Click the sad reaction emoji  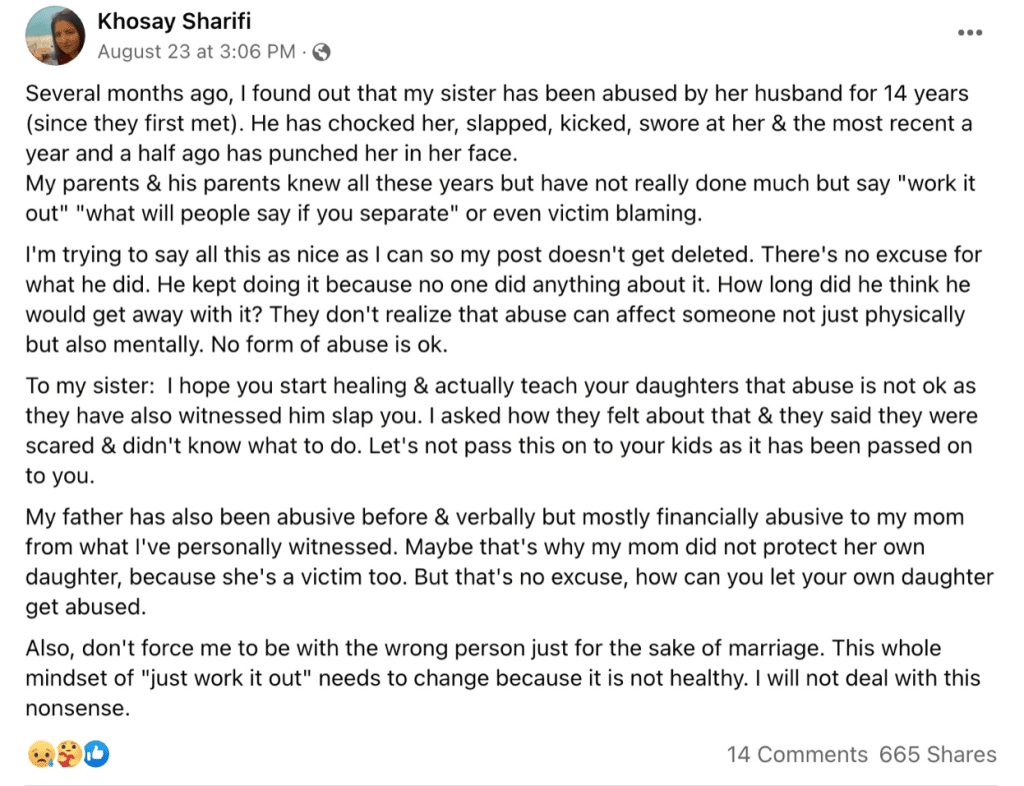tap(40, 753)
